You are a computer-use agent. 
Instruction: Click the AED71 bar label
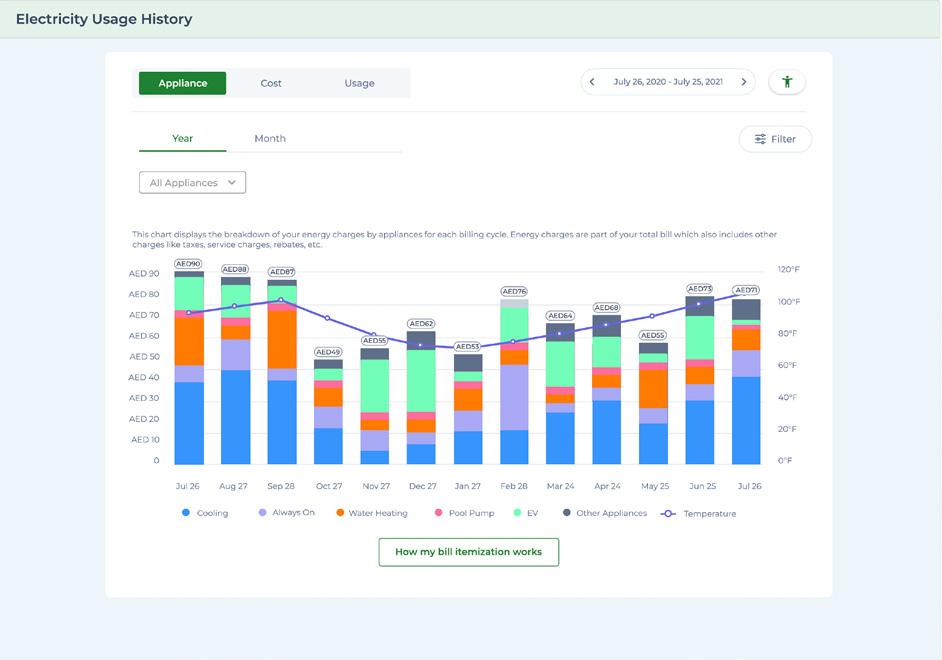[x=746, y=290]
